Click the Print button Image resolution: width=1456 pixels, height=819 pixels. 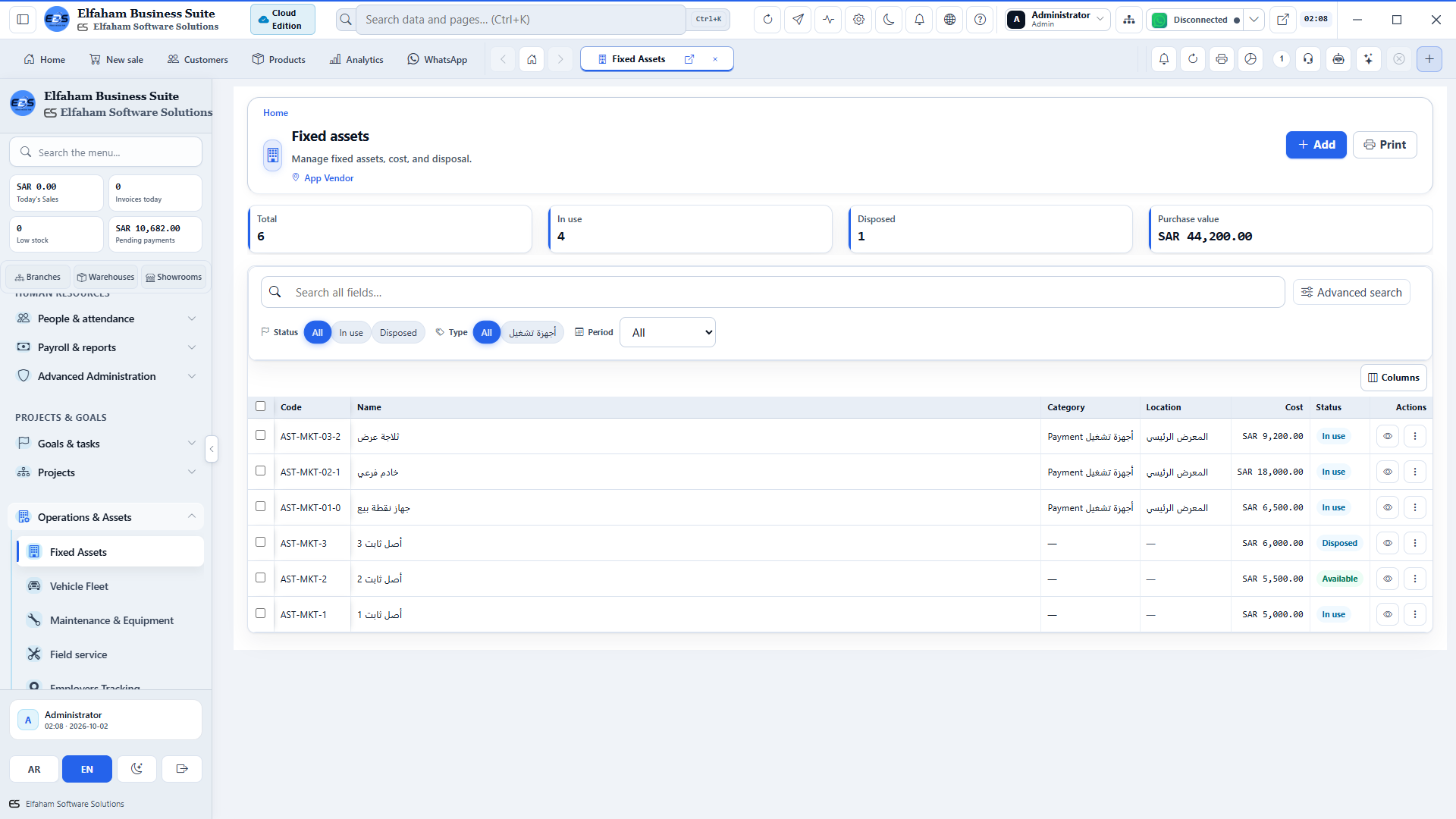pyautogui.click(x=1385, y=145)
